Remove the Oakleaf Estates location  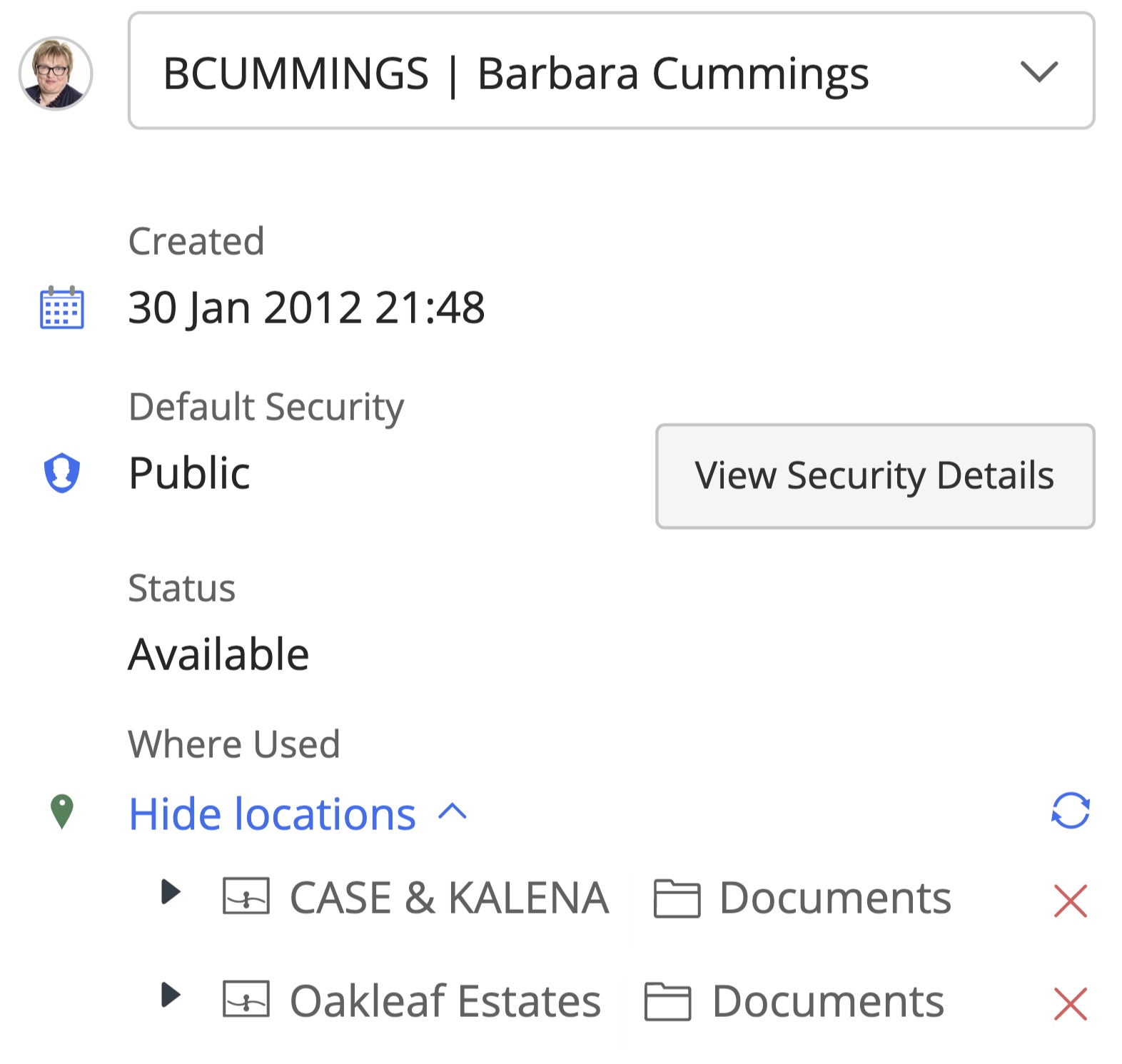click(x=1070, y=1004)
